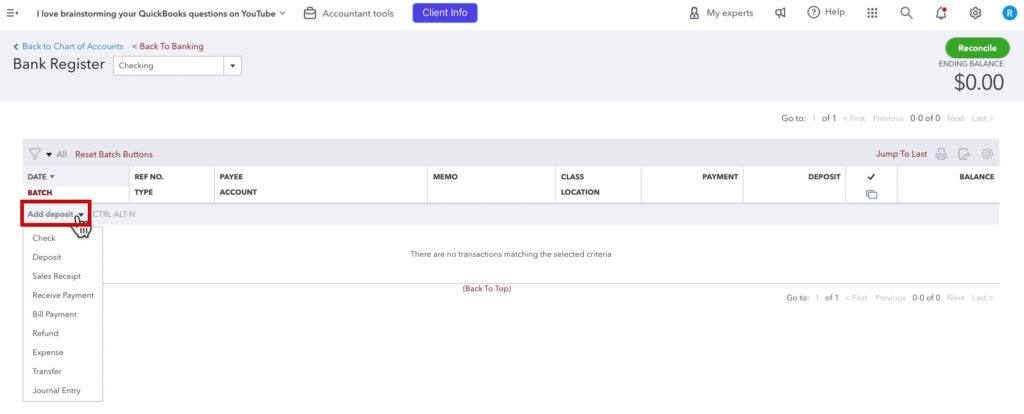Image resolution: width=1024 pixels, height=414 pixels.
Task: Click the Back To Top link
Action: coord(487,288)
